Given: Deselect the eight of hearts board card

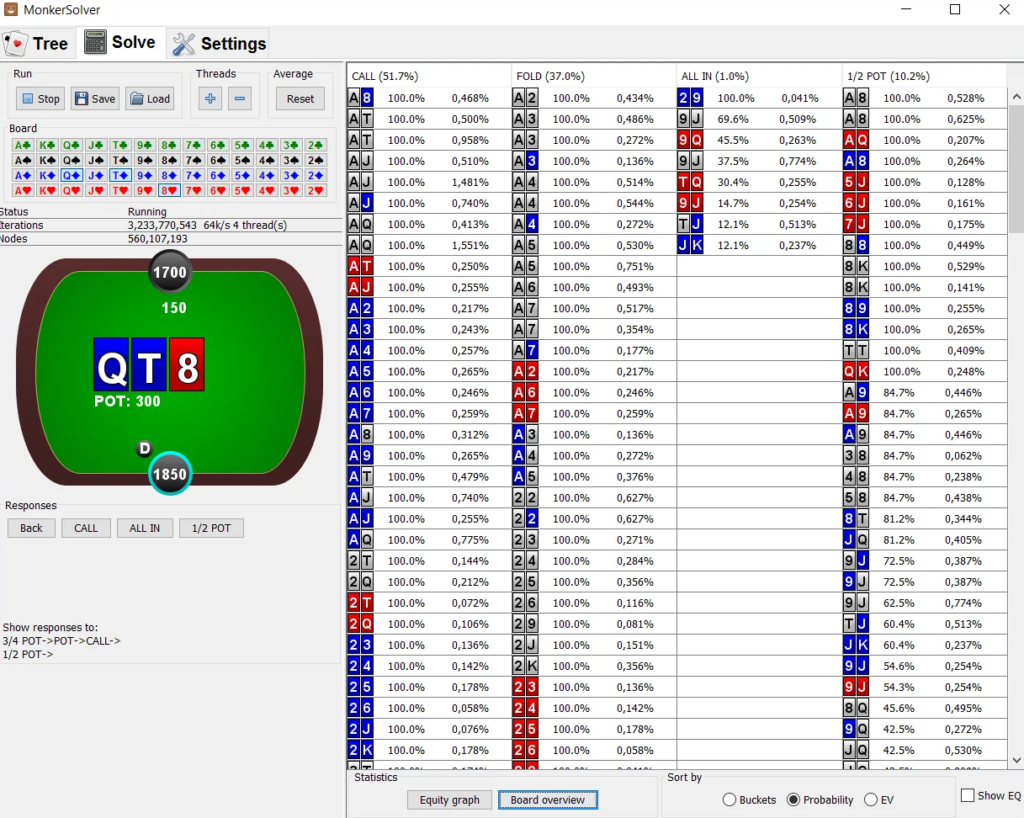Looking at the screenshot, I should (168, 190).
